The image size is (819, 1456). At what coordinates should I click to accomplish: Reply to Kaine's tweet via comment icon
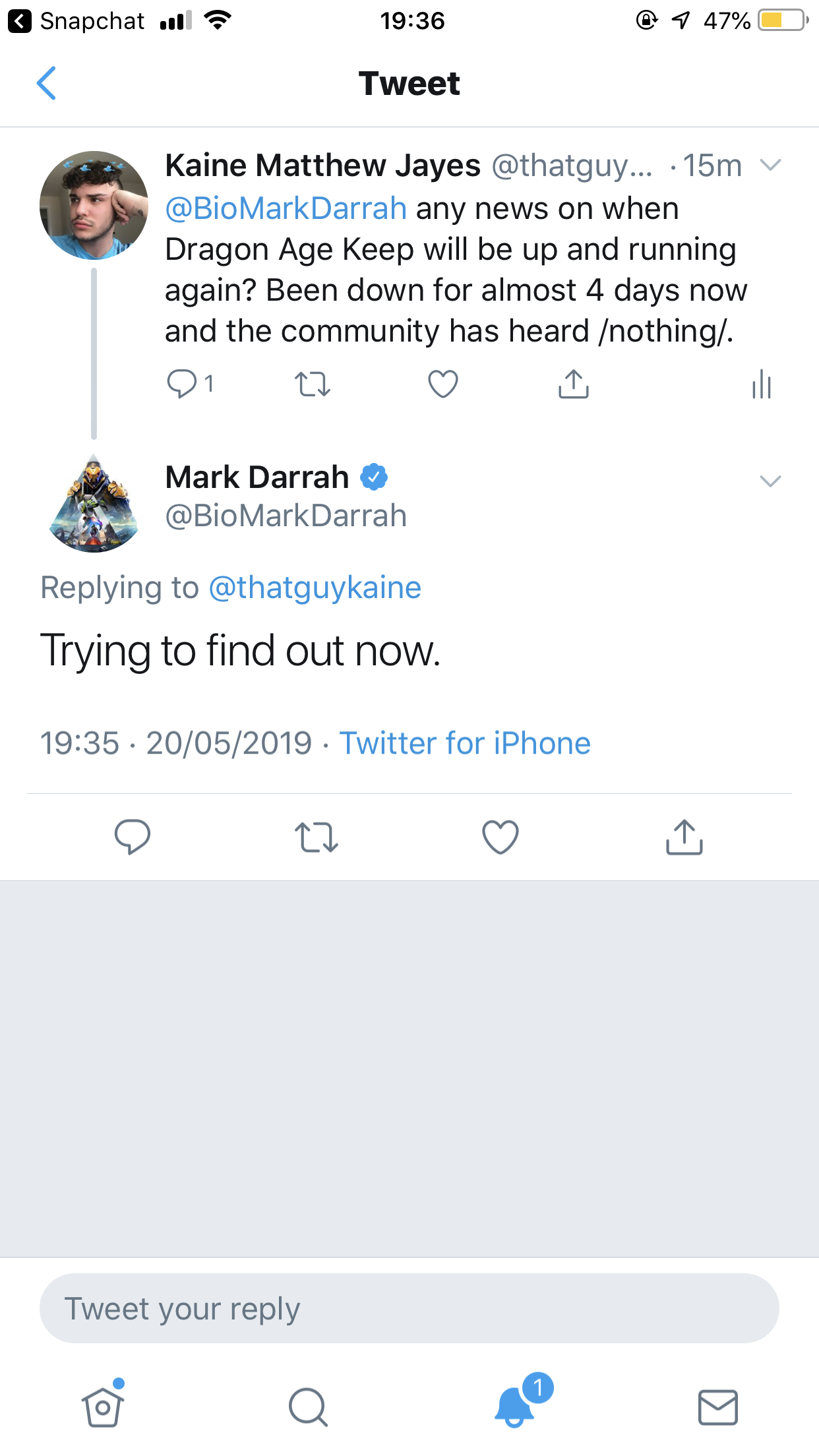click(x=181, y=384)
